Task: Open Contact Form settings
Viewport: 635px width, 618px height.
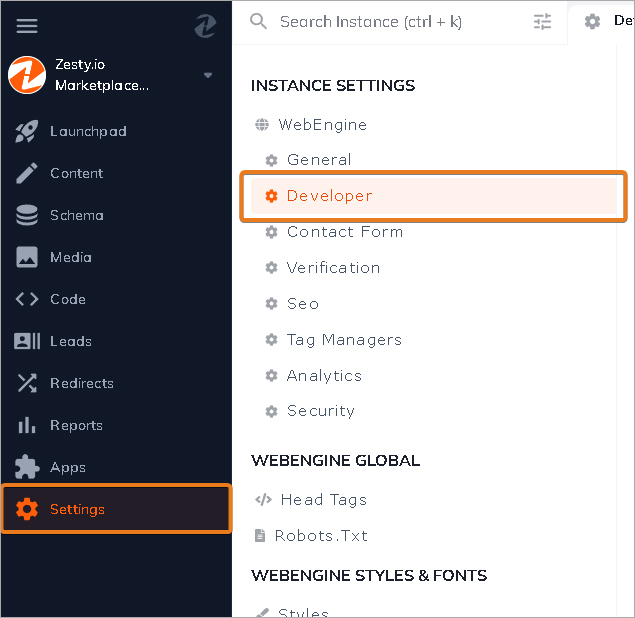Action: point(345,232)
